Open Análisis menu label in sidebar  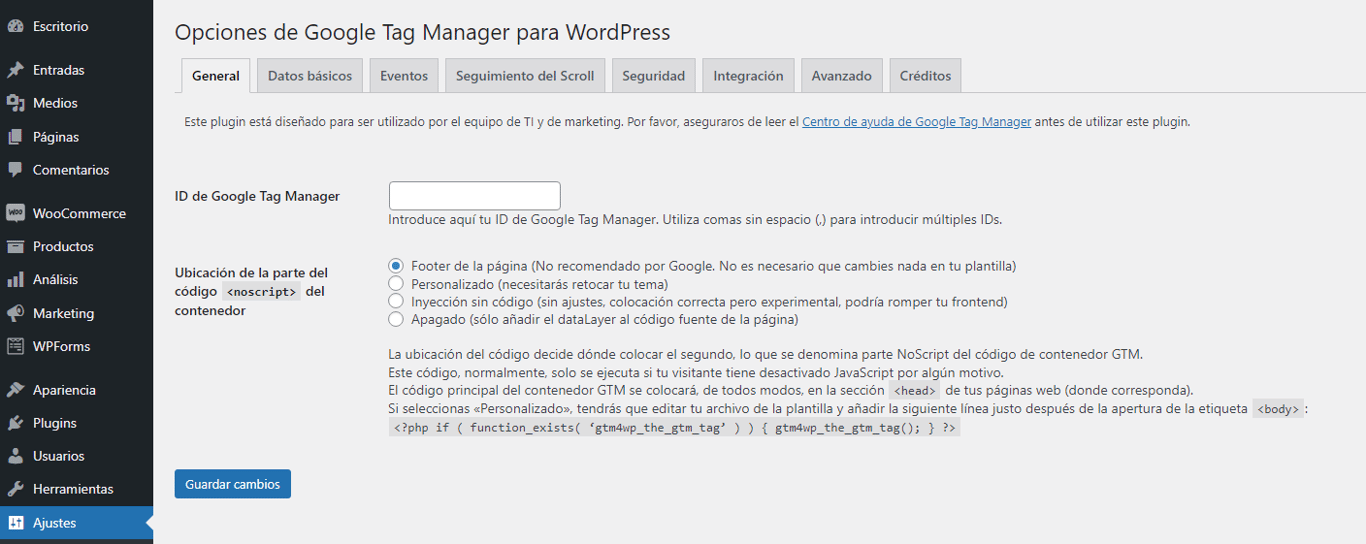point(56,279)
